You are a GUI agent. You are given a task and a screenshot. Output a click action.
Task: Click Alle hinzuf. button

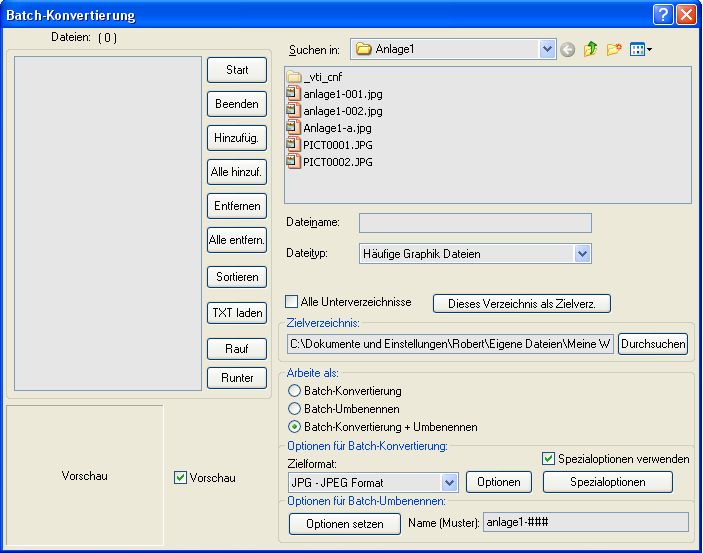click(x=236, y=173)
